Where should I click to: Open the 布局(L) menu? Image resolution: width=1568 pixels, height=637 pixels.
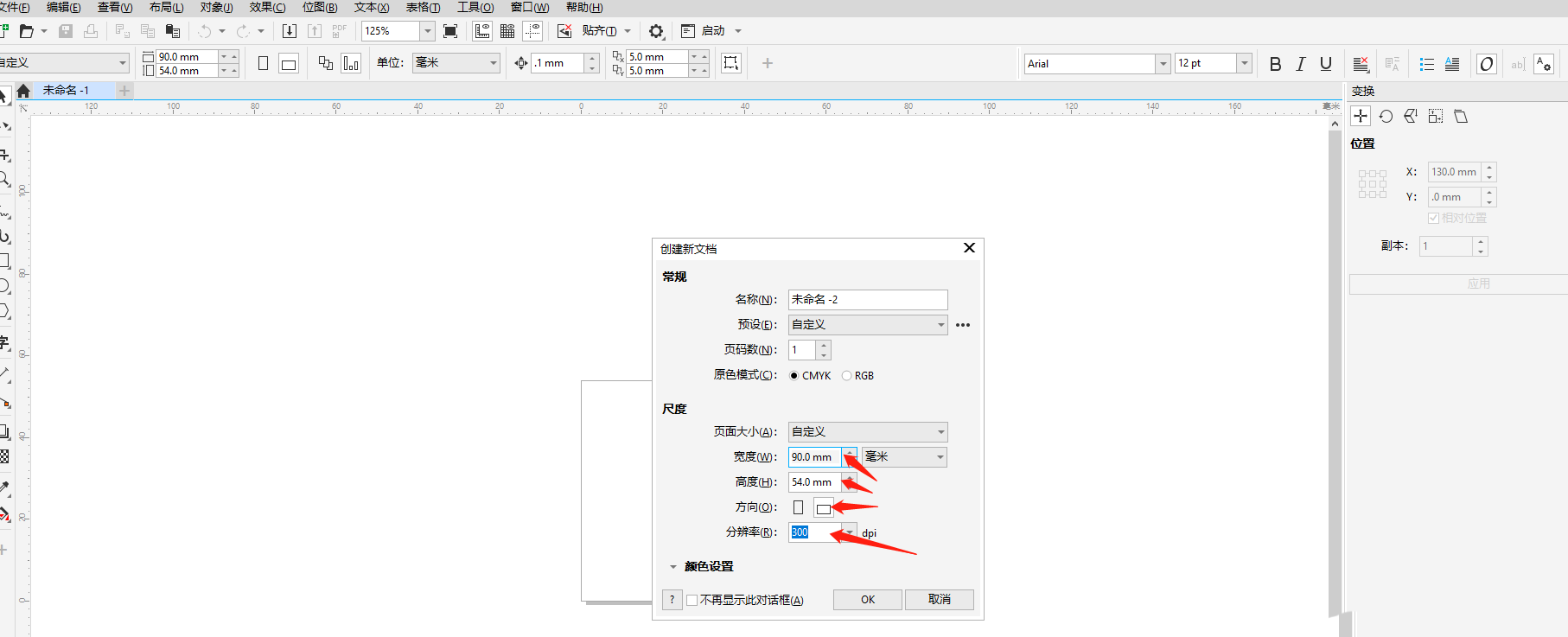(x=166, y=8)
